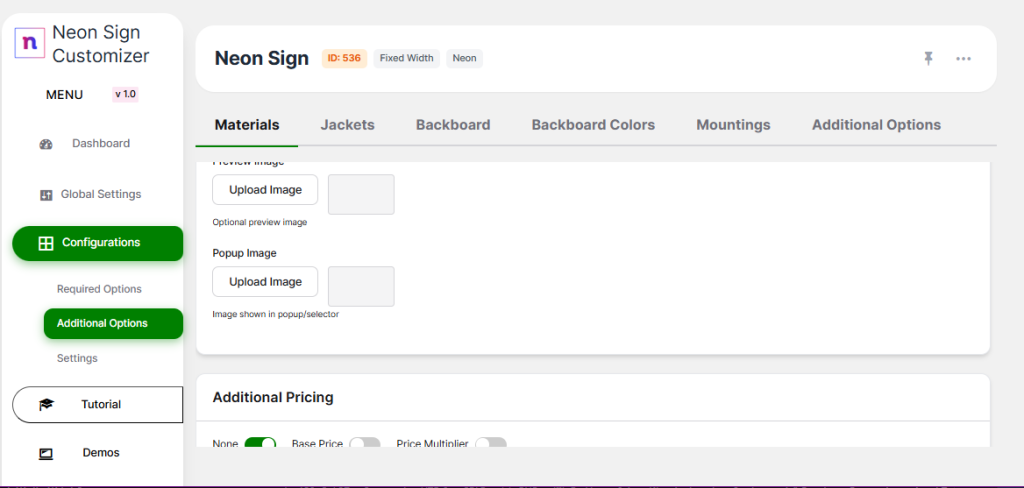Viewport: 1024px width, 488px height.
Task: Open the three-dot more options menu
Action: 963,58
